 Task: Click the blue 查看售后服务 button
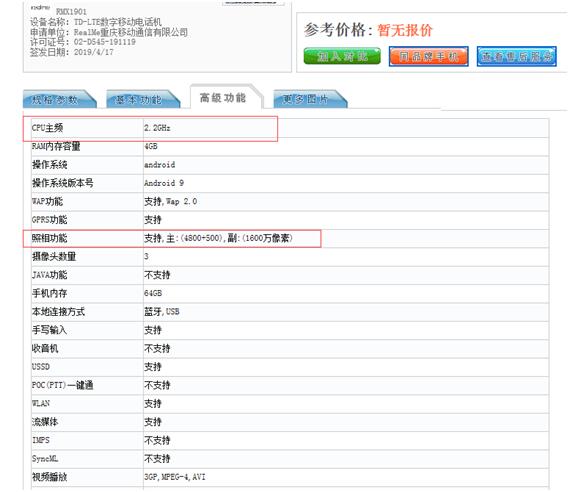coord(517,56)
